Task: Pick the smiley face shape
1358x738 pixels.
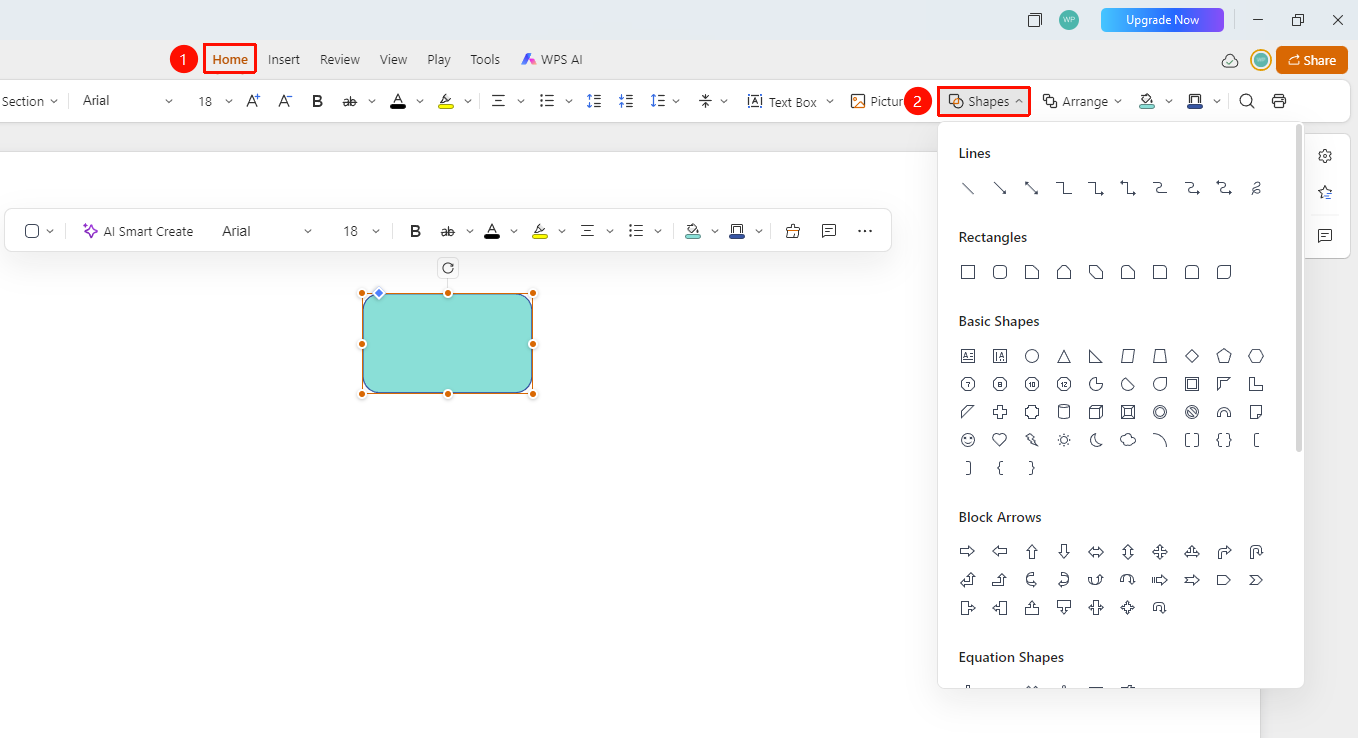Action: [x=967, y=440]
